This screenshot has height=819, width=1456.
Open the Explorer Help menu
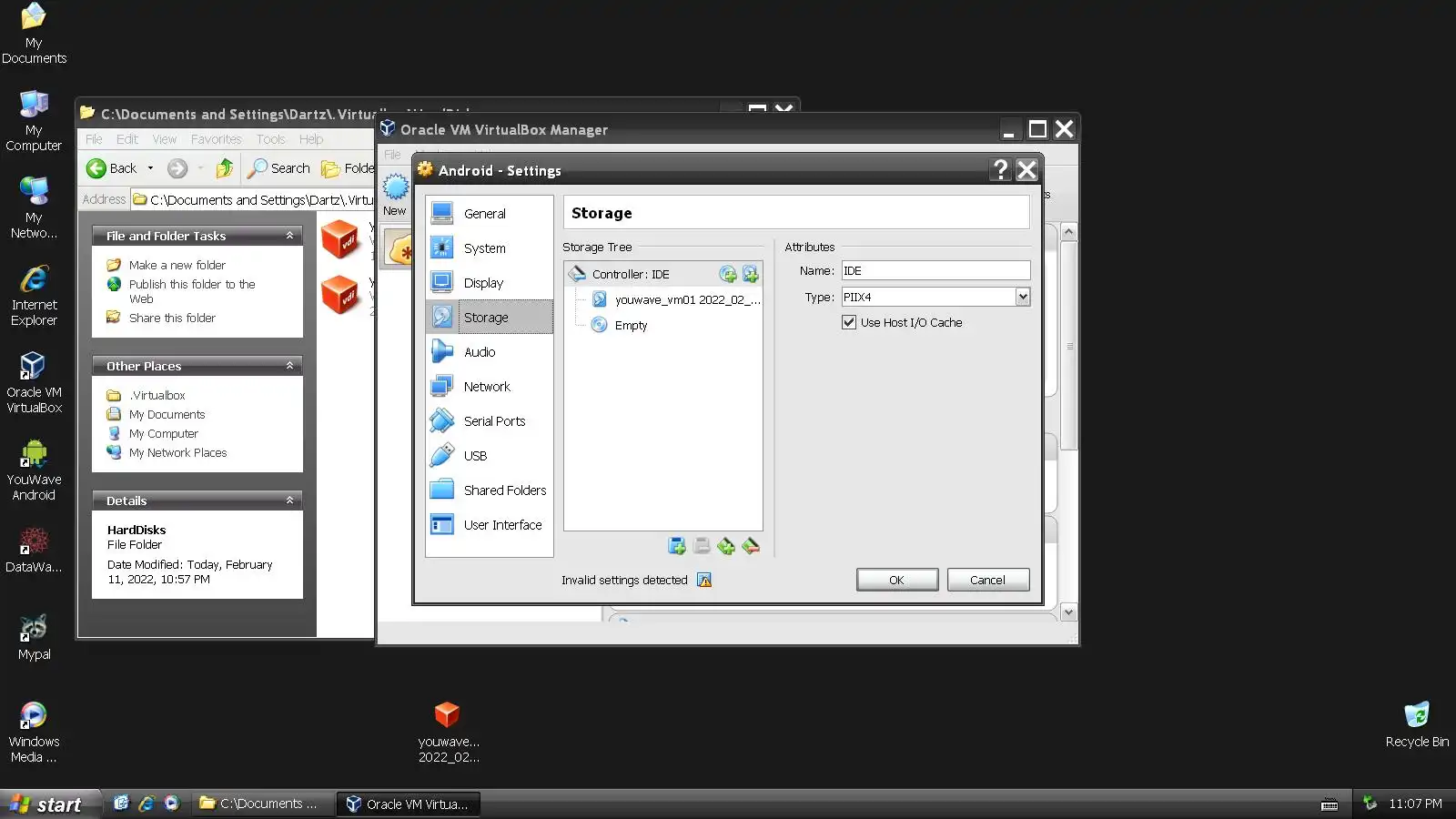(x=311, y=139)
